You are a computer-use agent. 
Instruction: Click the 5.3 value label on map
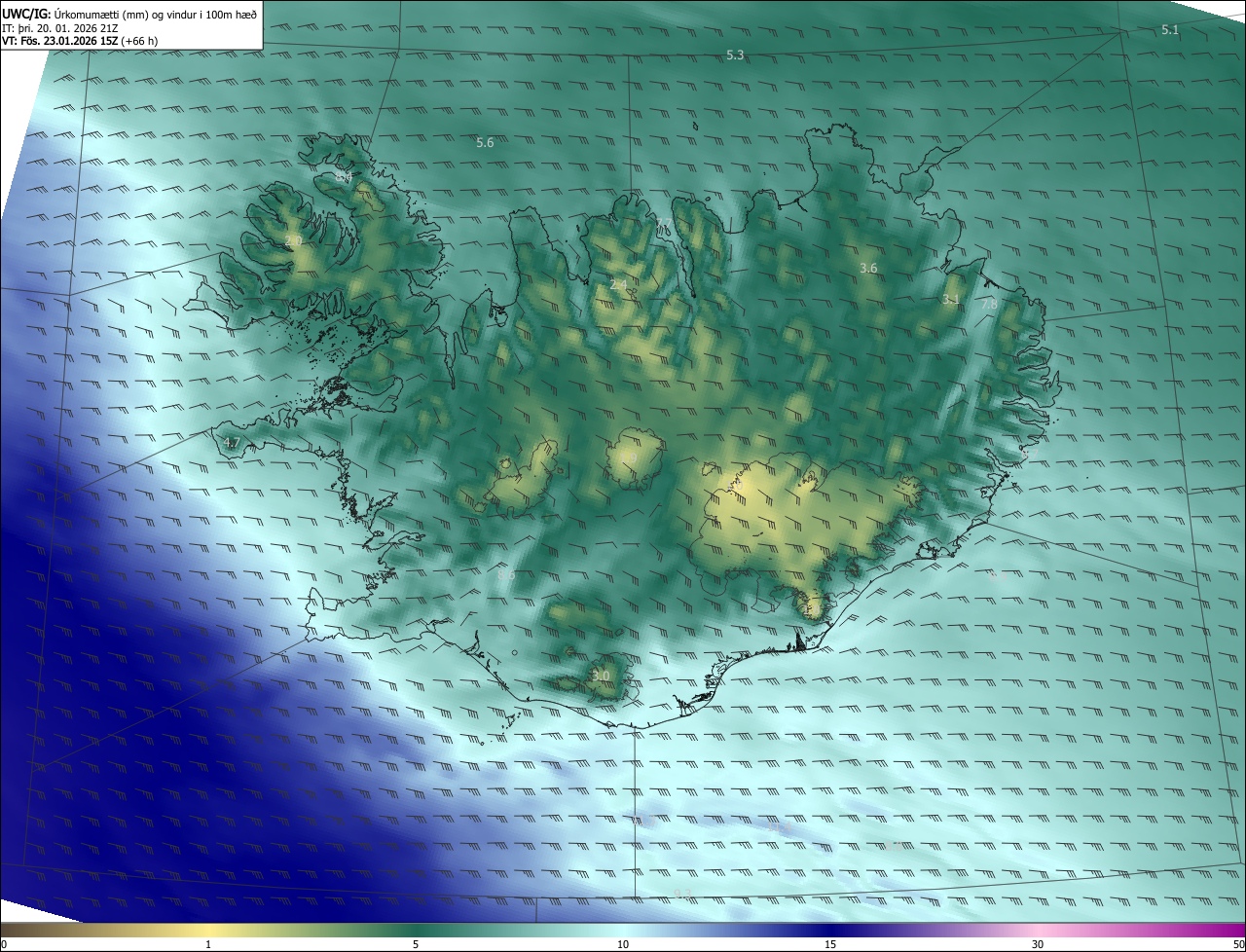[x=735, y=55]
